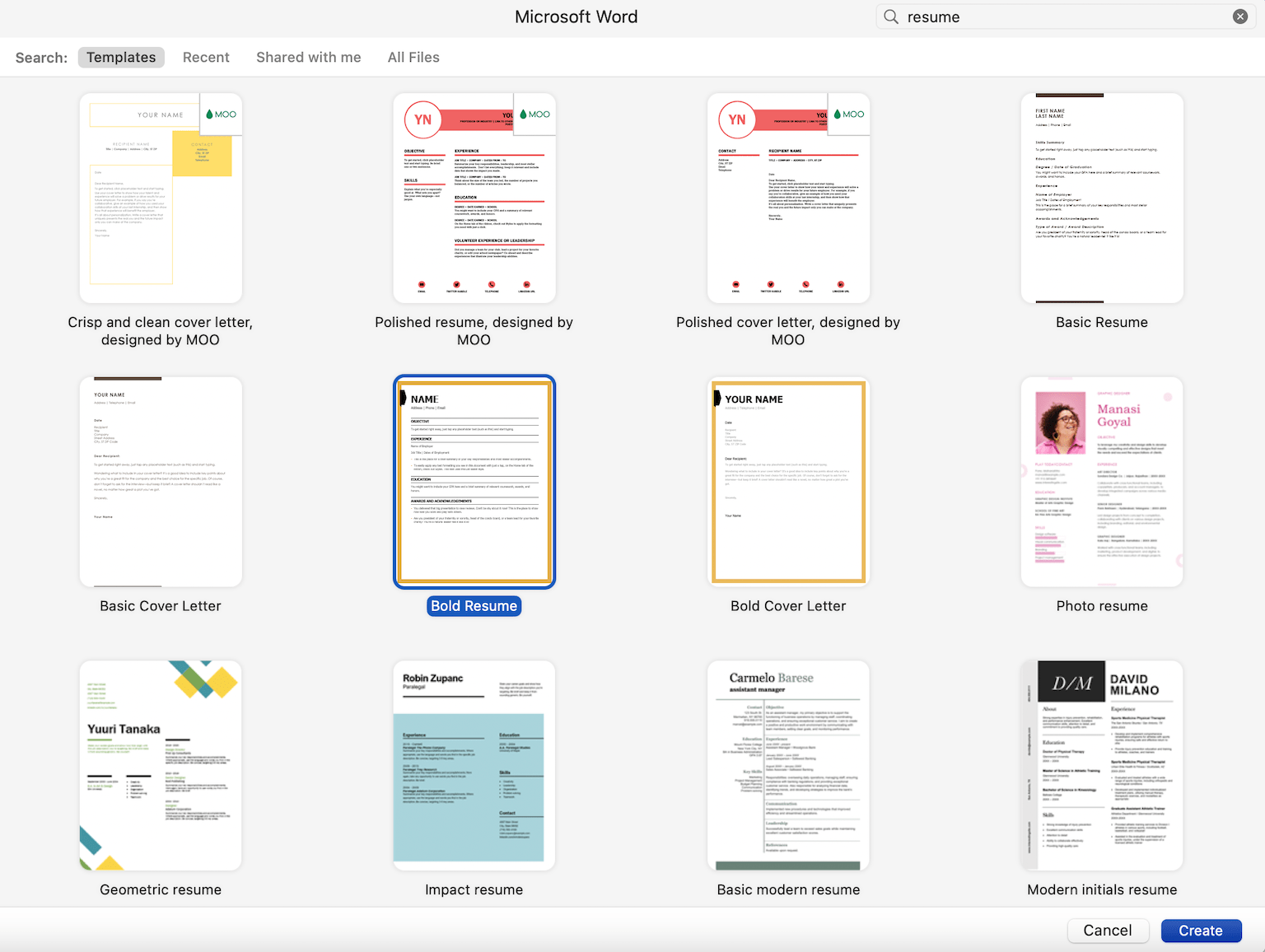Choose the Basic modern resume thumbnail
Viewport: 1265px width, 952px height.
(788, 765)
